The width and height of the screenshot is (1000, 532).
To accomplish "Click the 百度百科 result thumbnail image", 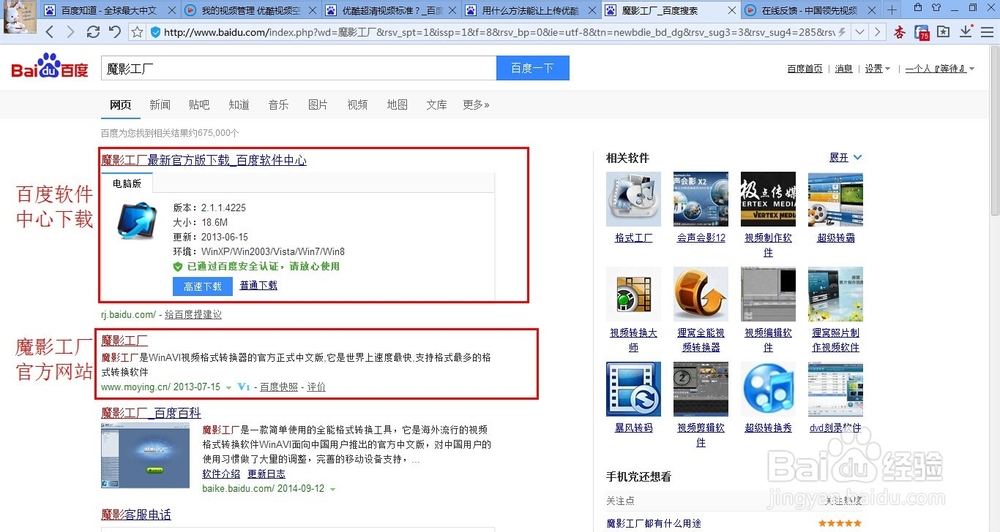I will (x=145, y=455).
